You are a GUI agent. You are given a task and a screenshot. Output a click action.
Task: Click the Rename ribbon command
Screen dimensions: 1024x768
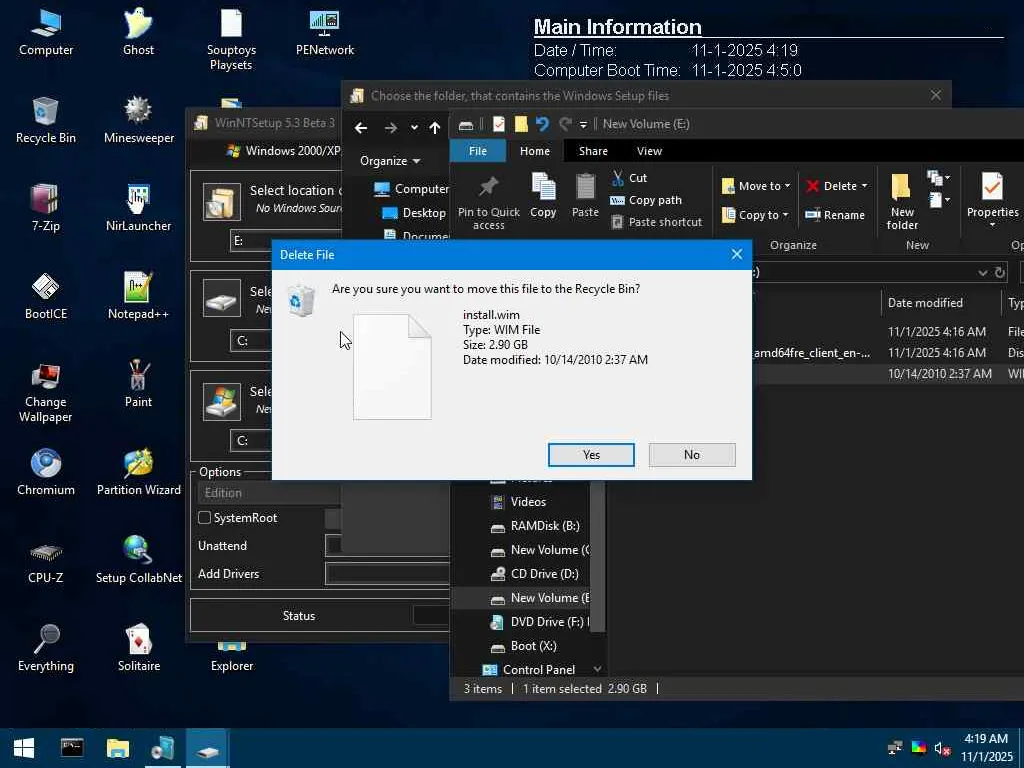pyautogui.click(x=835, y=215)
